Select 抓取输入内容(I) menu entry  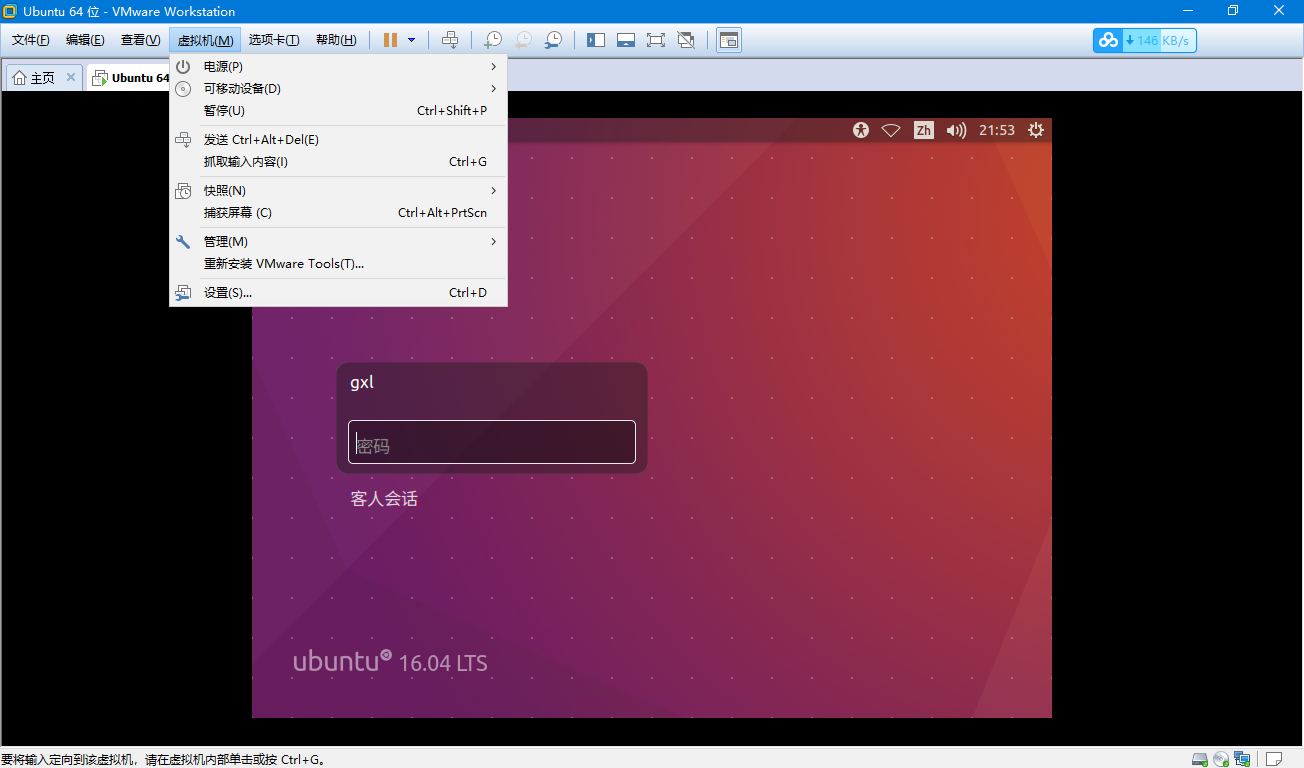pyautogui.click(x=338, y=162)
